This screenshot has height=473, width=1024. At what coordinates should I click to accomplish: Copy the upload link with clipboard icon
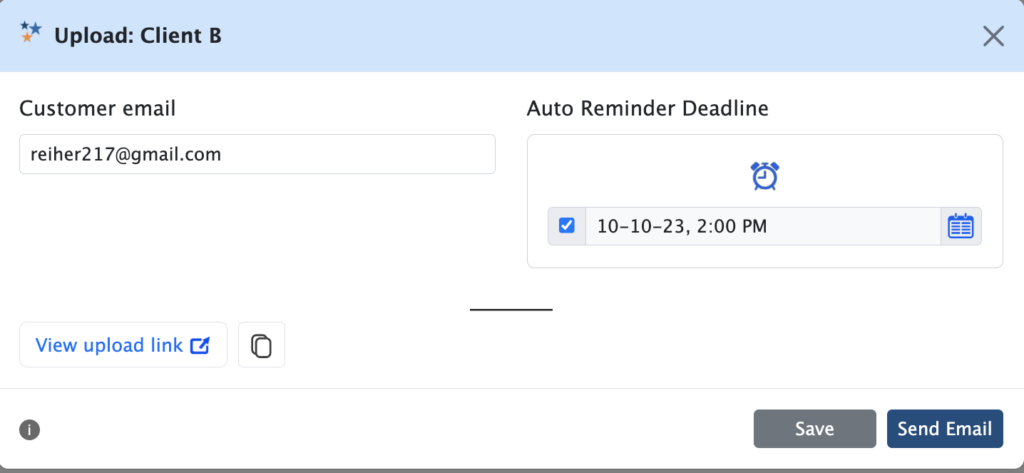point(261,346)
